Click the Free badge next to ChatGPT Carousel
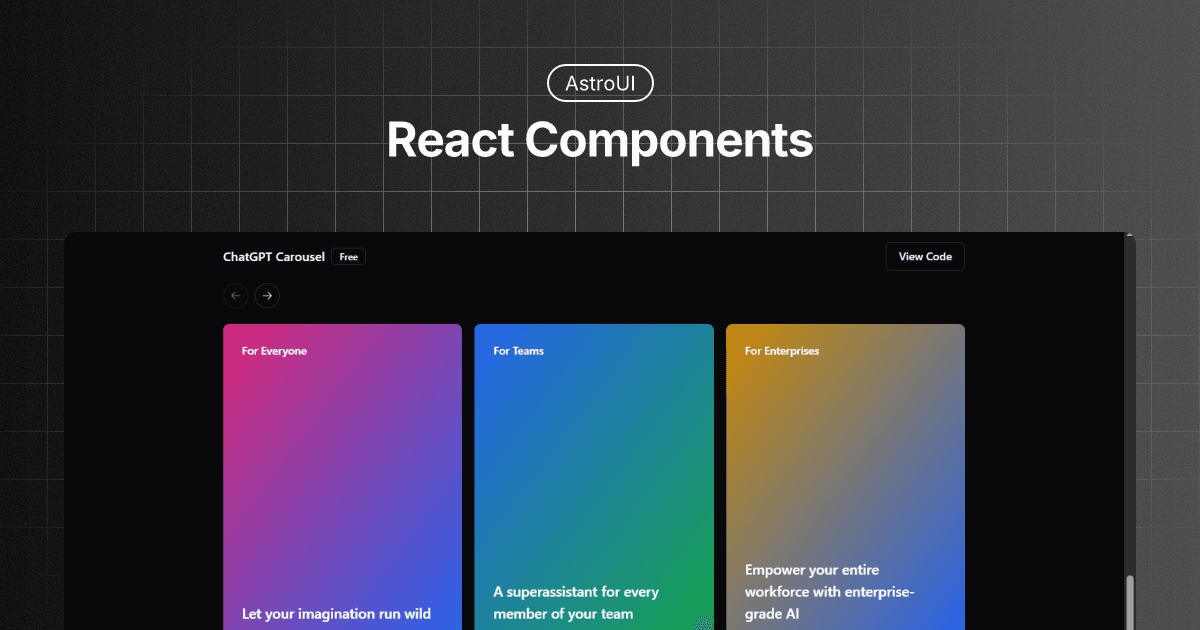 (x=348, y=257)
